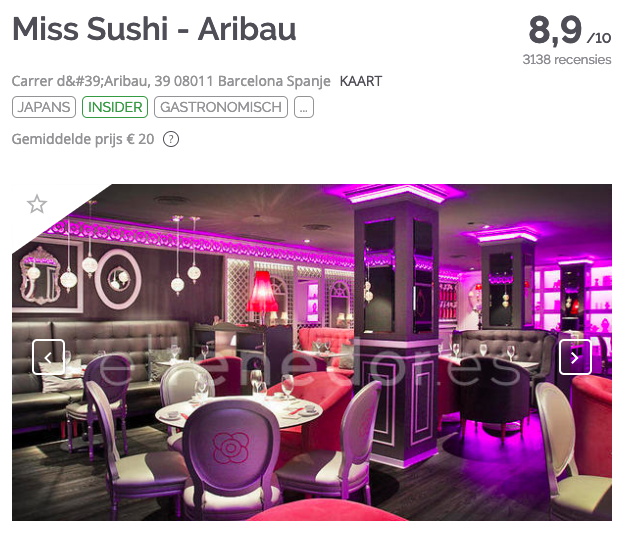Click the Miss Sushi - Aribau title
Image resolution: width=629 pixels, height=534 pixels.
[x=154, y=29]
